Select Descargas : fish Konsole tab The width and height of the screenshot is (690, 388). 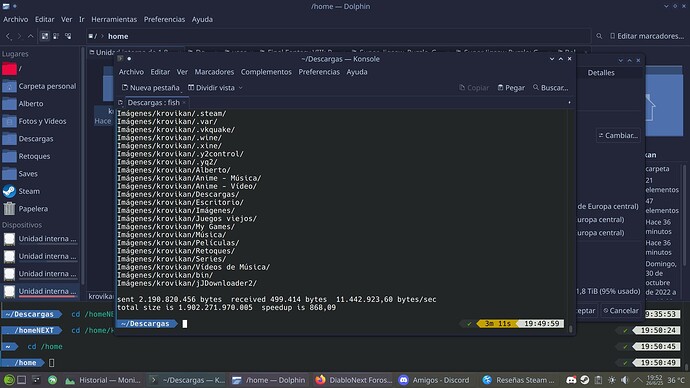[x=153, y=102]
